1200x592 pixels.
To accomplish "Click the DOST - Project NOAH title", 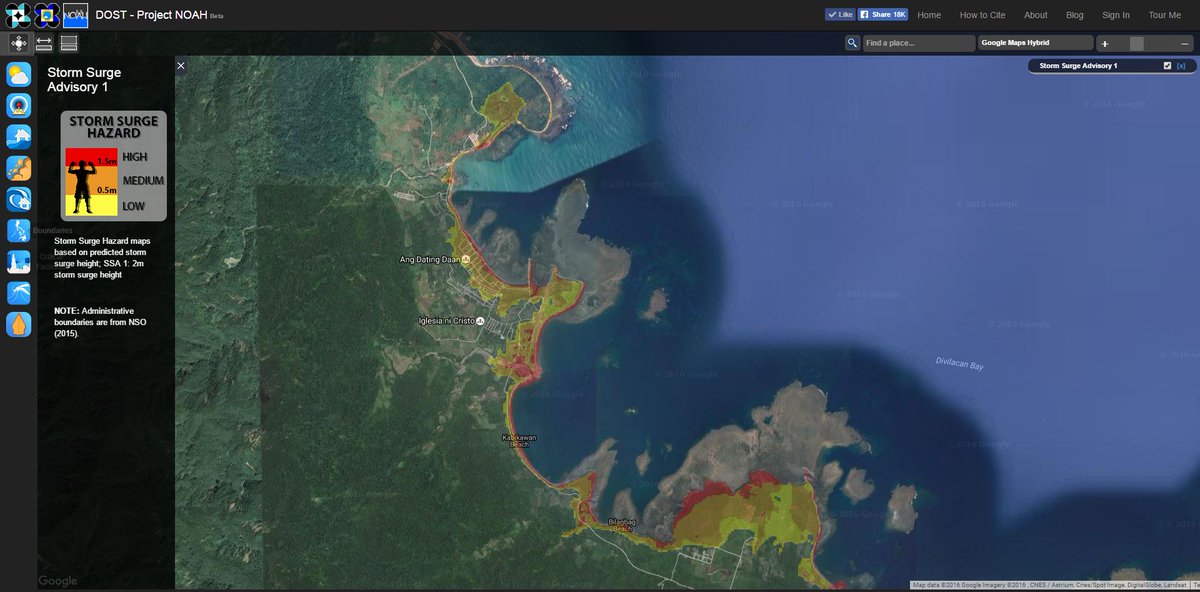I will tap(151, 15).
